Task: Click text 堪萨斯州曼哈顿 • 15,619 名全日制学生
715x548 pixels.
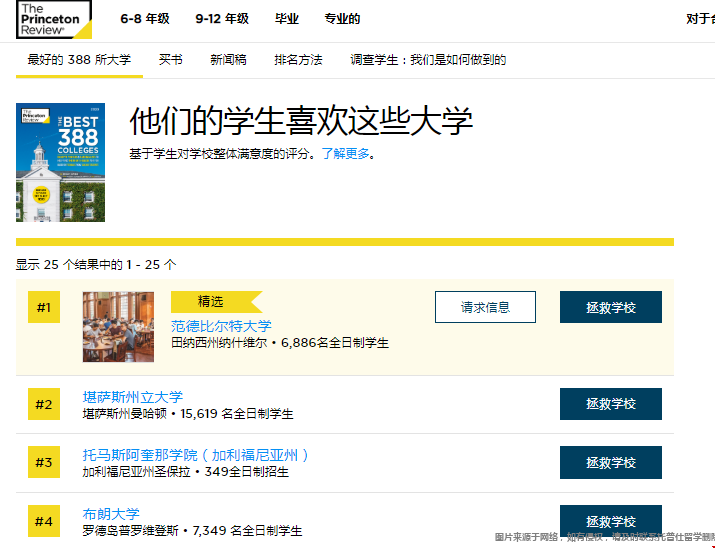Action: (x=188, y=414)
